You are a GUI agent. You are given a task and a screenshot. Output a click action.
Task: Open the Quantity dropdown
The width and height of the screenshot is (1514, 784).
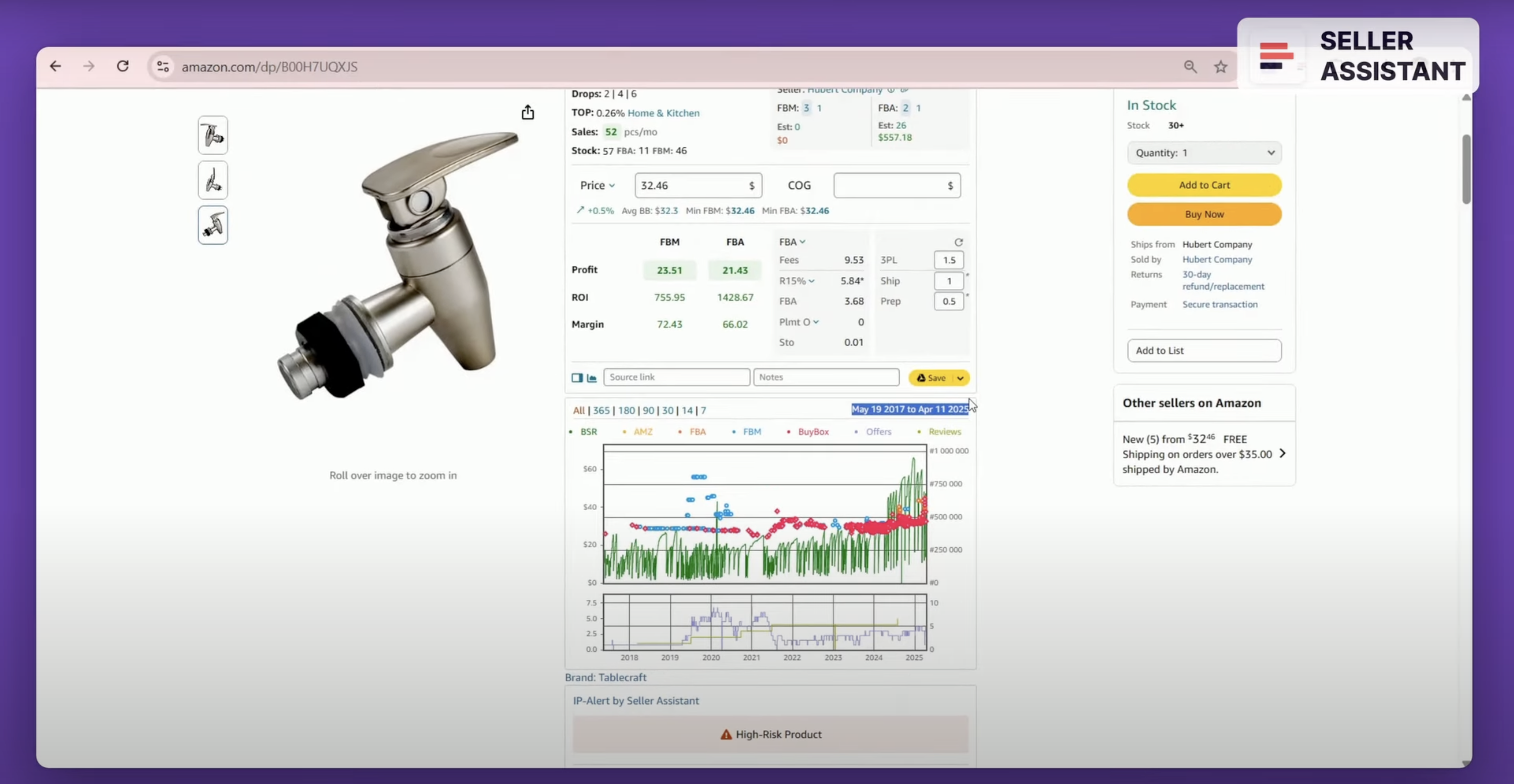[1204, 153]
